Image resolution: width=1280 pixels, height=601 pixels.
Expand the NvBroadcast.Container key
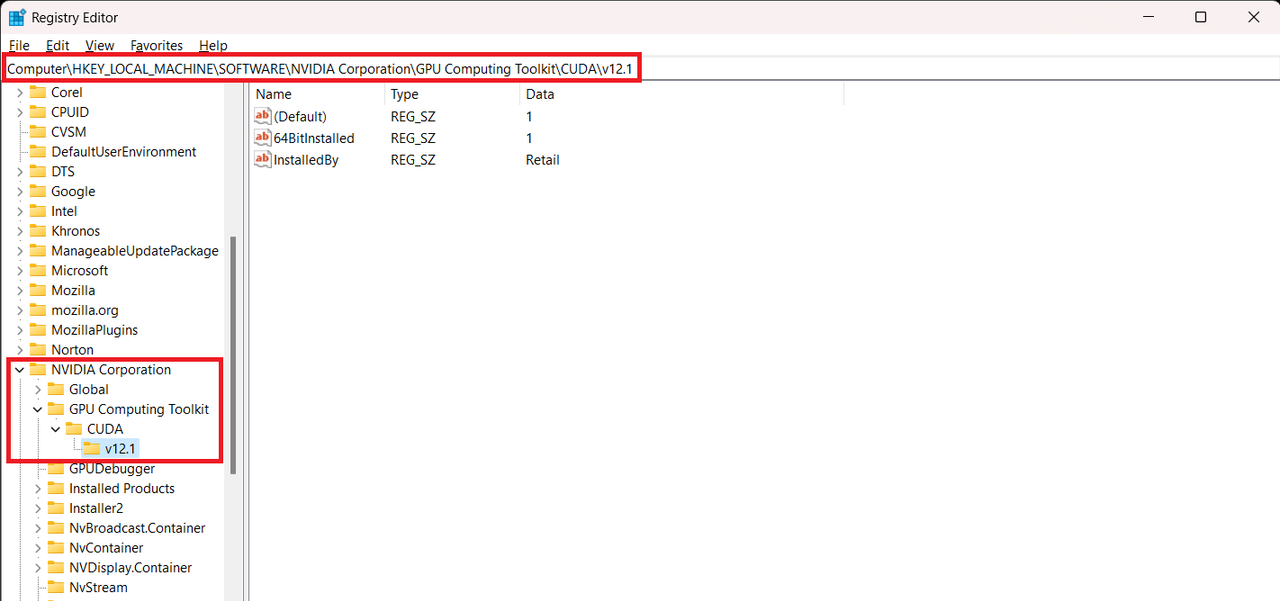38,528
